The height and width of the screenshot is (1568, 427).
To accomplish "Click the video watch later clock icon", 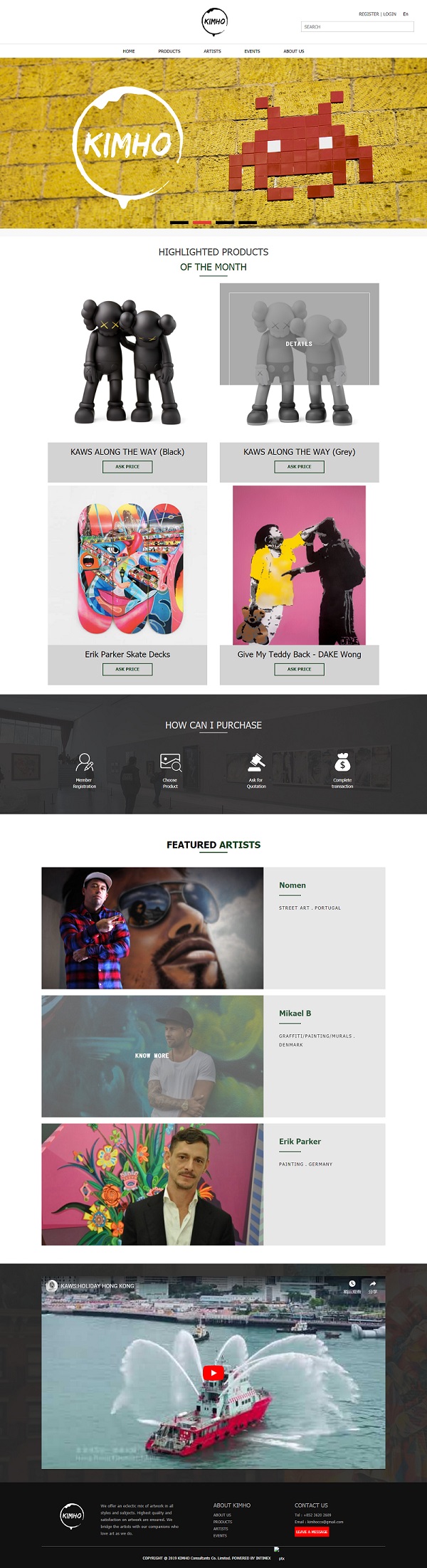I will 352,1283.
